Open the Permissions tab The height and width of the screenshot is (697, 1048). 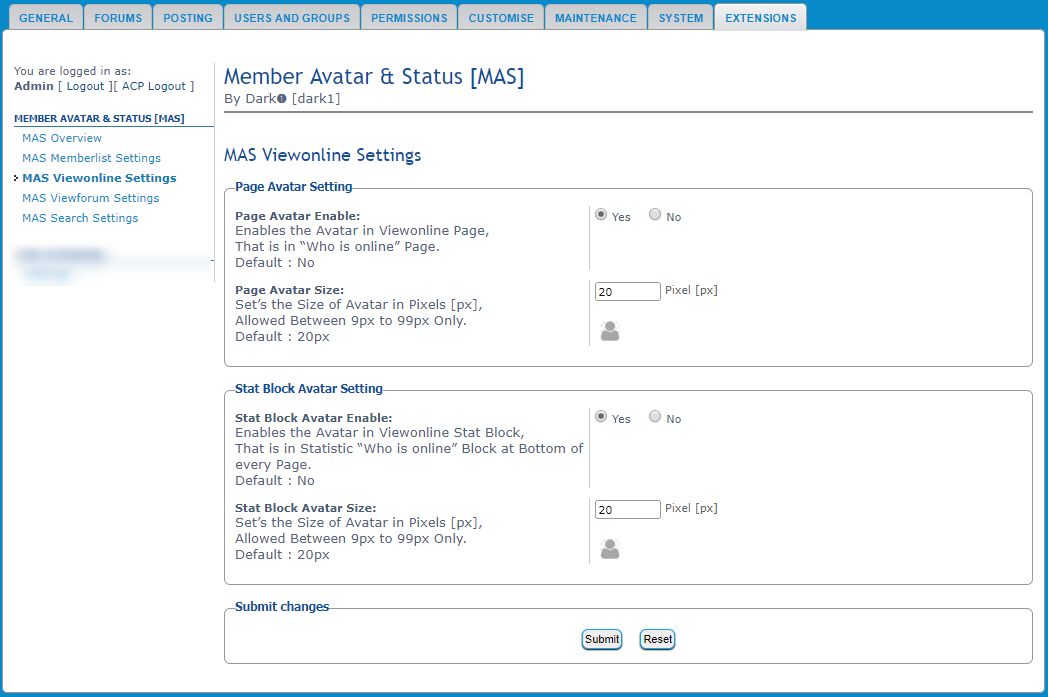coord(409,18)
